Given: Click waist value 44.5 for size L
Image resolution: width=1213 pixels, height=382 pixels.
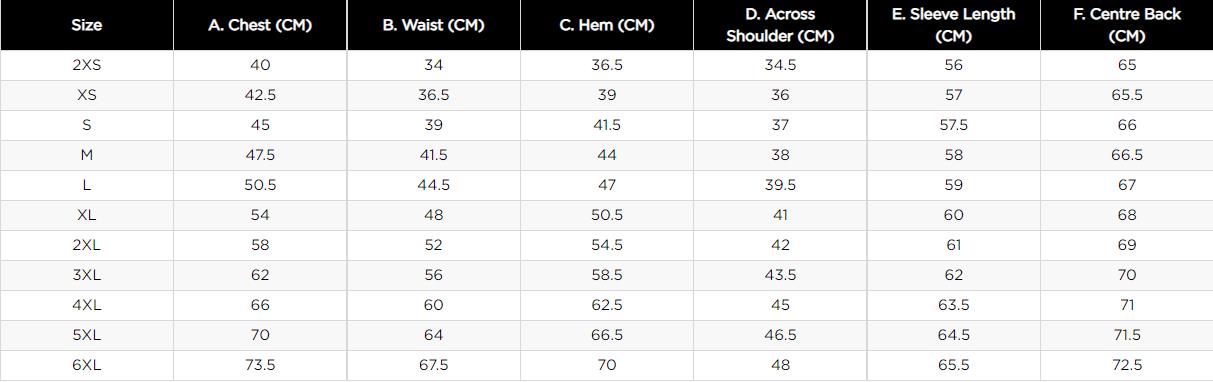Looking at the screenshot, I should [x=433, y=185].
